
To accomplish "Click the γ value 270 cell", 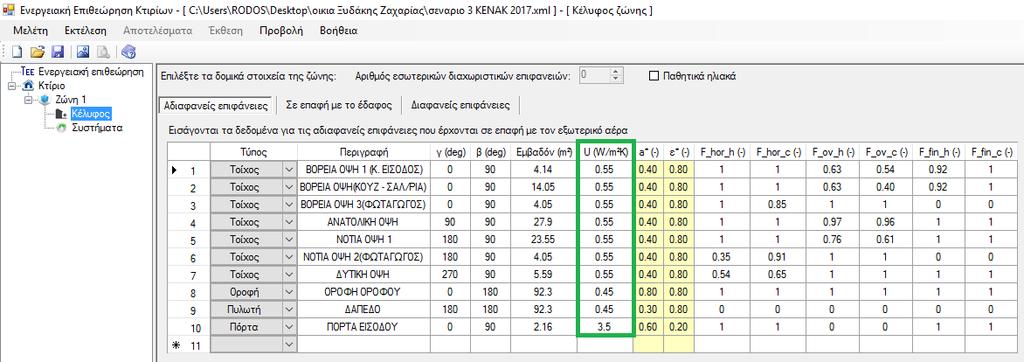I will 451,274.
